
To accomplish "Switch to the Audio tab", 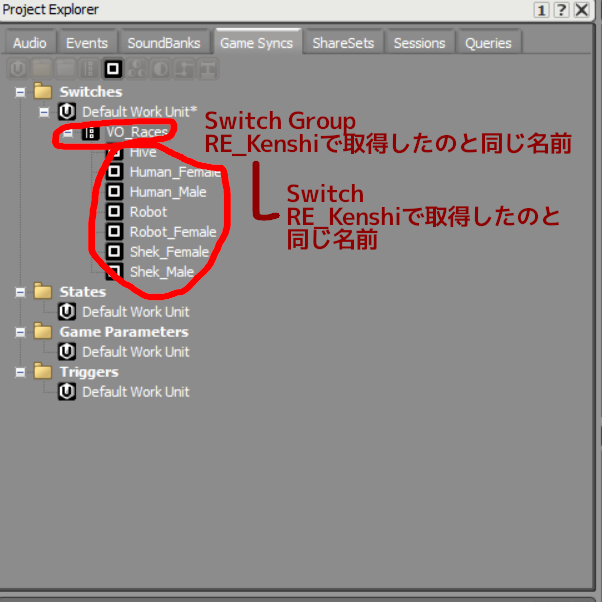I will [30, 43].
